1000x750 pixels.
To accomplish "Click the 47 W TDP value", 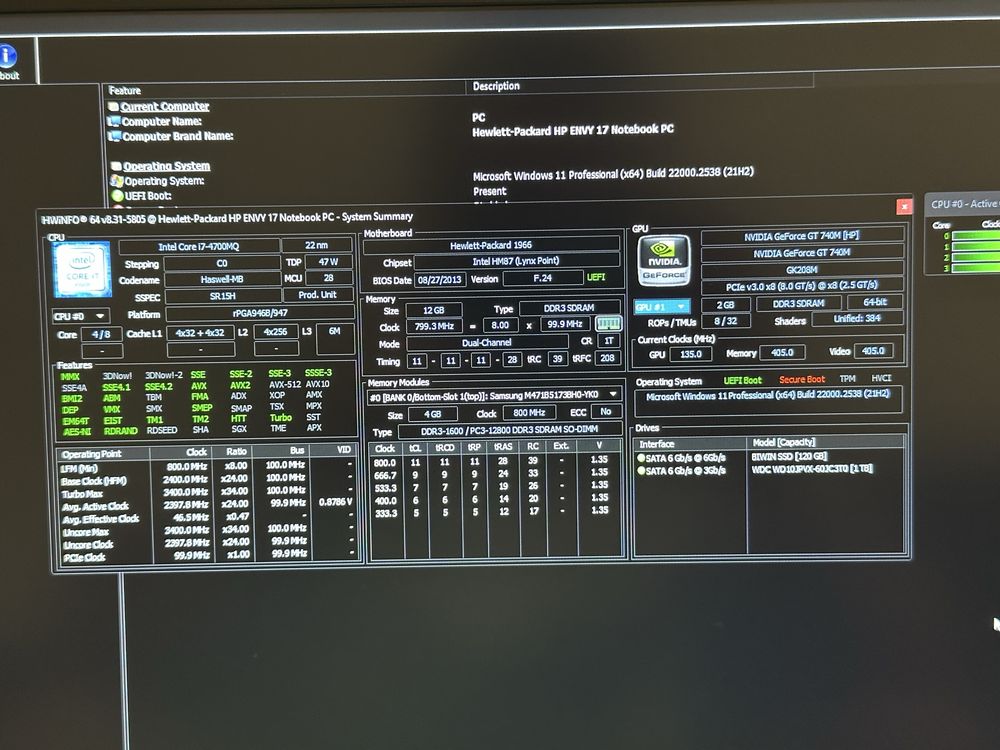I will [x=328, y=261].
